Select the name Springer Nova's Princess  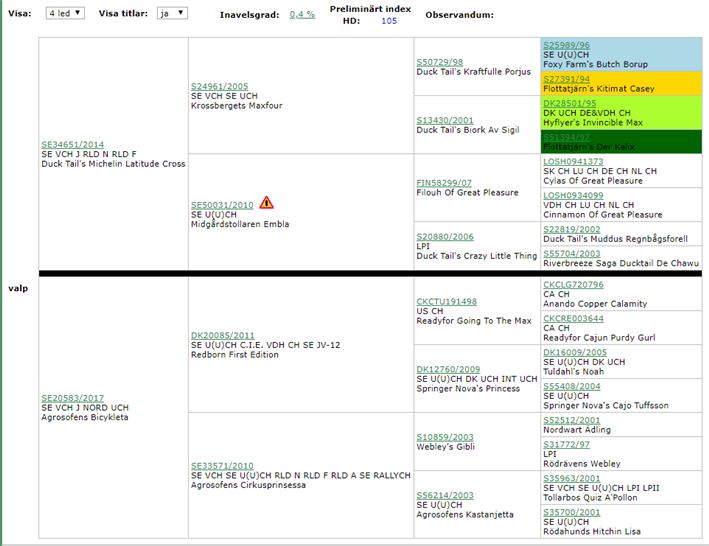[x=468, y=389]
